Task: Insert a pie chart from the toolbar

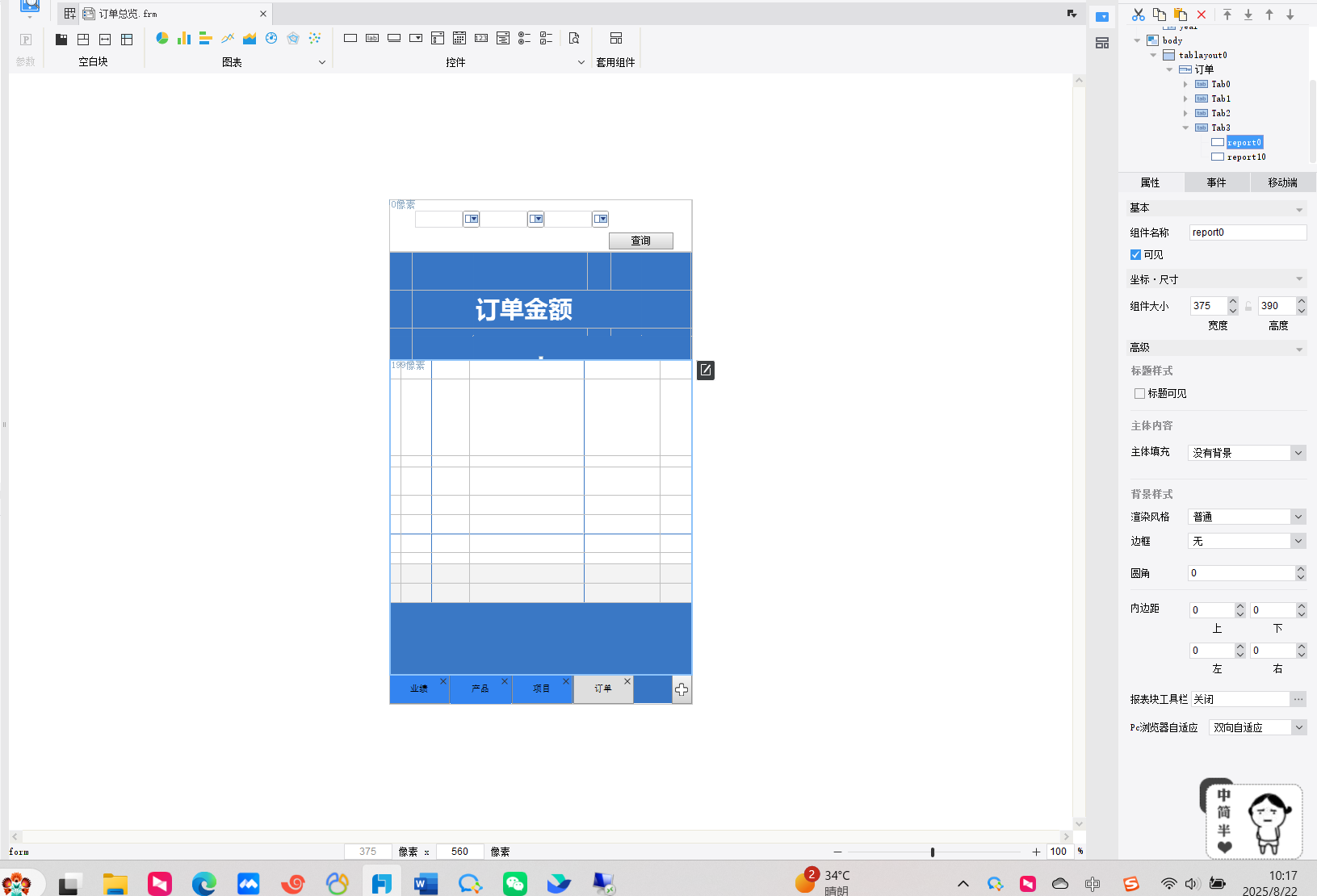Action: (x=162, y=38)
